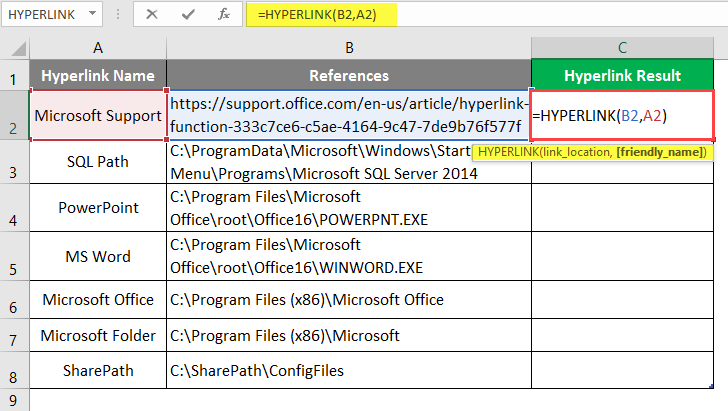
Task: Select empty result cell beside Microsoft Office row
Action: point(622,300)
